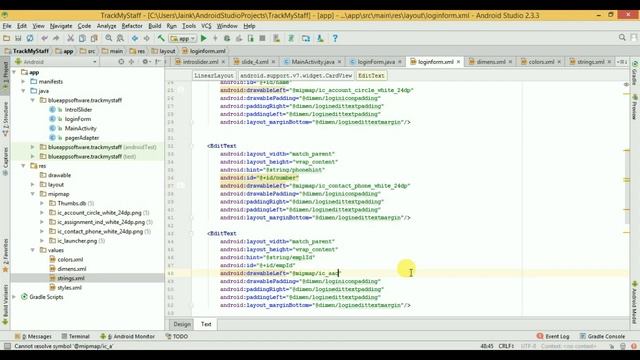Screen dimensions: 640x360
Task: Click the Forward navigation arrow icon
Action: 146,38
